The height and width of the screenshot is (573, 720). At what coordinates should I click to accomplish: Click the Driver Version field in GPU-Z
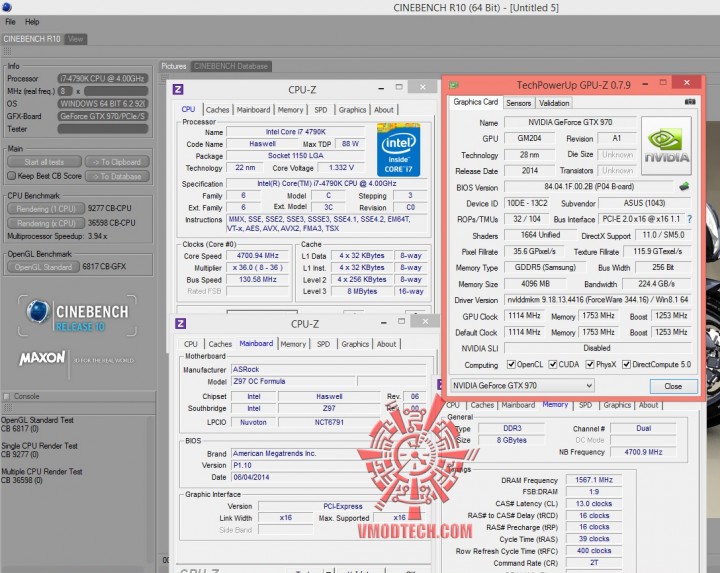point(597,300)
